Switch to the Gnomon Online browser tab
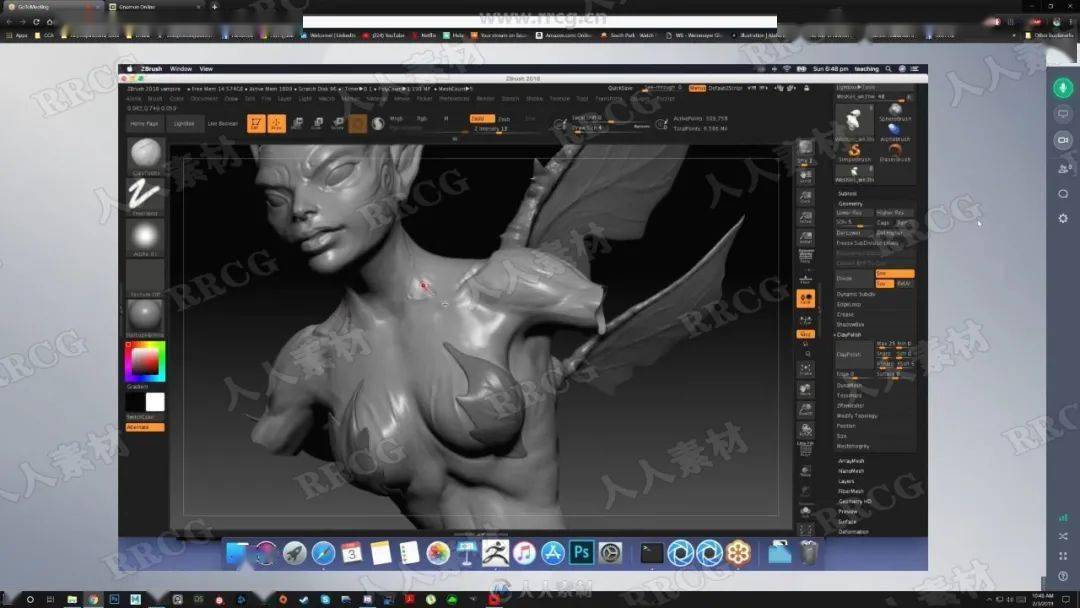 point(155,7)
